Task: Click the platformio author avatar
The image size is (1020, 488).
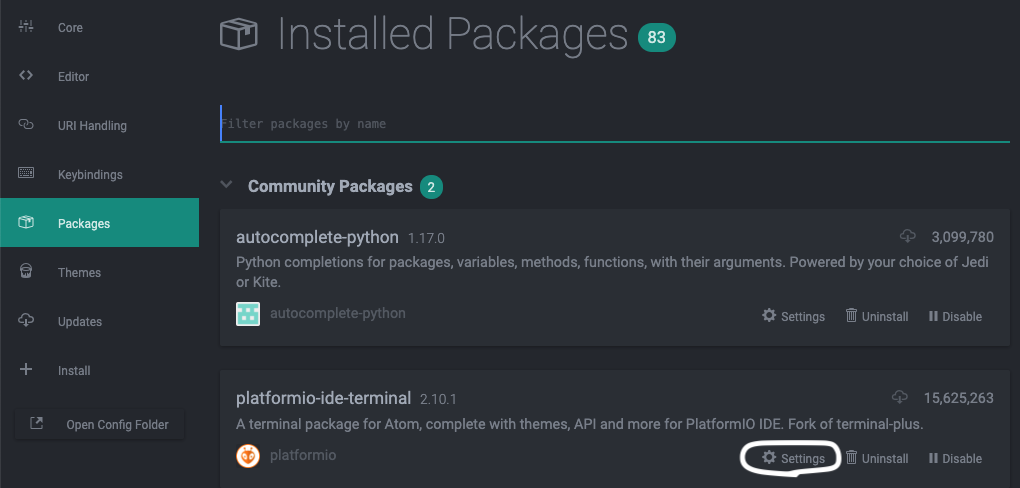Action: click(x=248, y=455)
